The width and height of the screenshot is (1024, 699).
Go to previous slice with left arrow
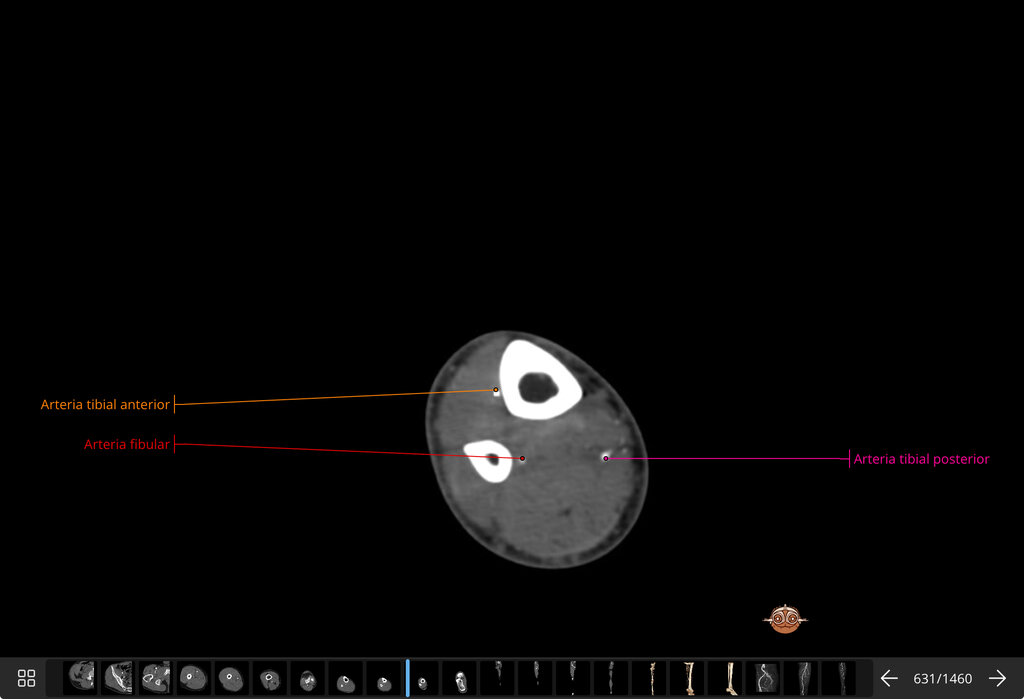[889, 678]
